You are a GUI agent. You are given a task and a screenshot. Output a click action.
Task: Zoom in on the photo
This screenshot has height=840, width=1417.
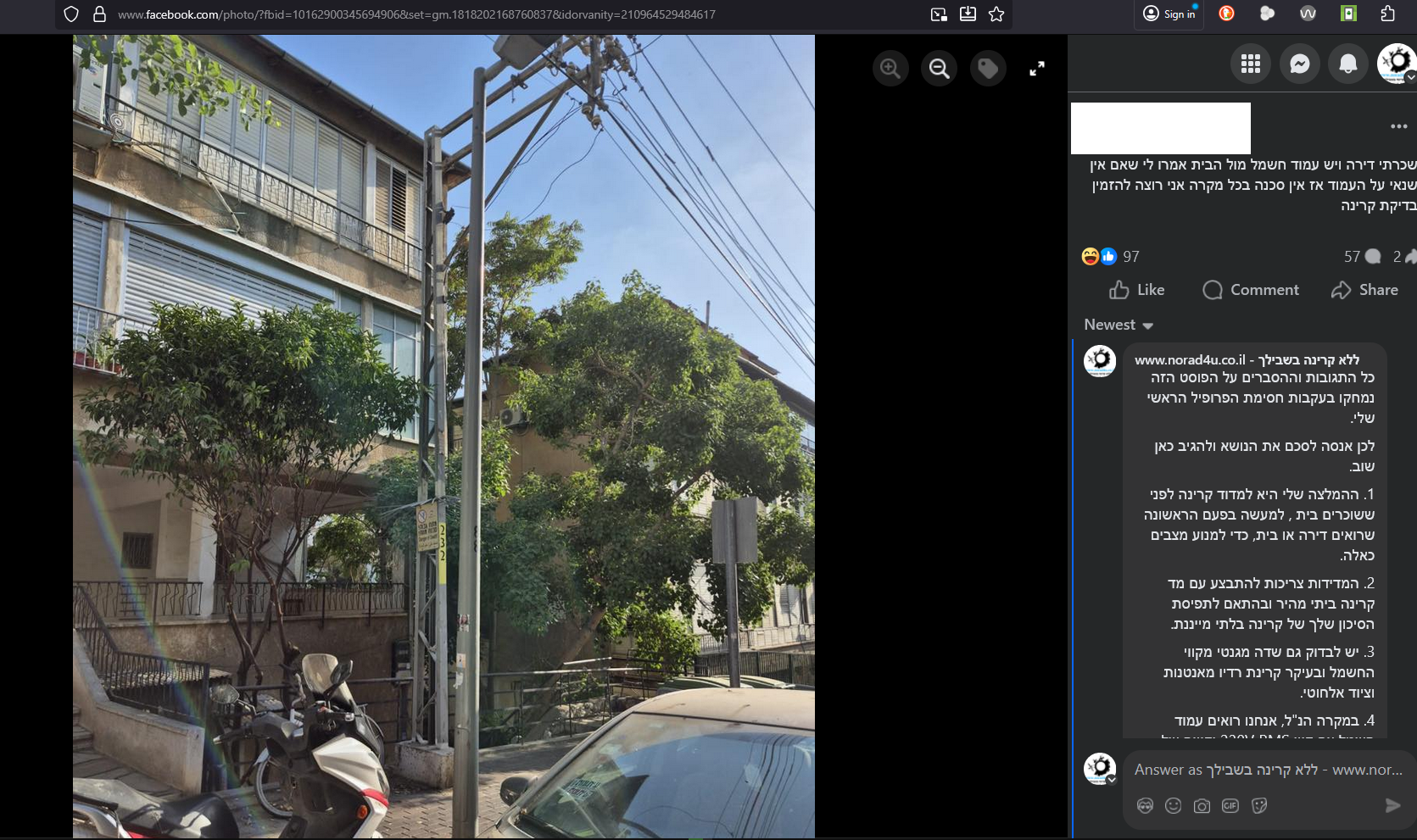tap(890, 69)
